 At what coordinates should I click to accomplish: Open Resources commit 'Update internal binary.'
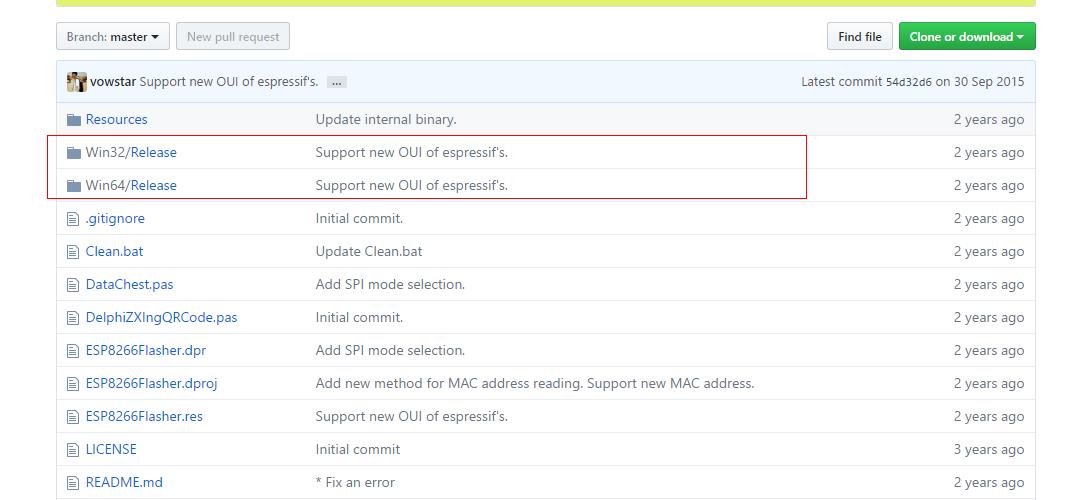[386, 120]
